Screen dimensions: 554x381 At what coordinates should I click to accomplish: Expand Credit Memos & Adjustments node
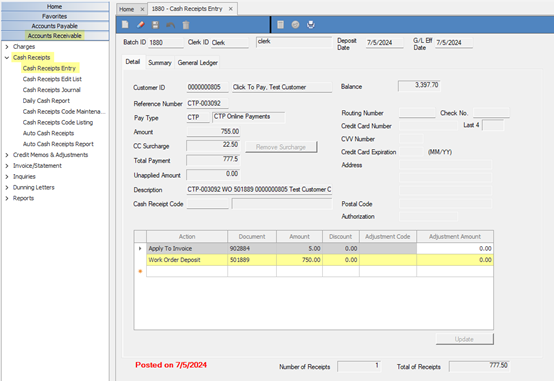click(7, 155)
